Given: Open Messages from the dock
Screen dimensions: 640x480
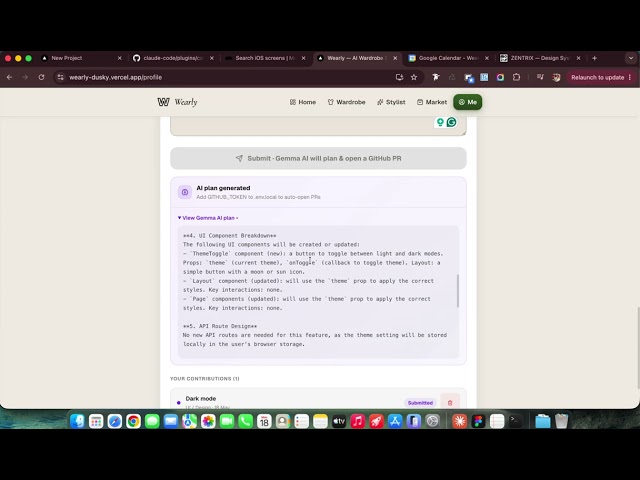Looking at the screenshot, I should 152,421.
